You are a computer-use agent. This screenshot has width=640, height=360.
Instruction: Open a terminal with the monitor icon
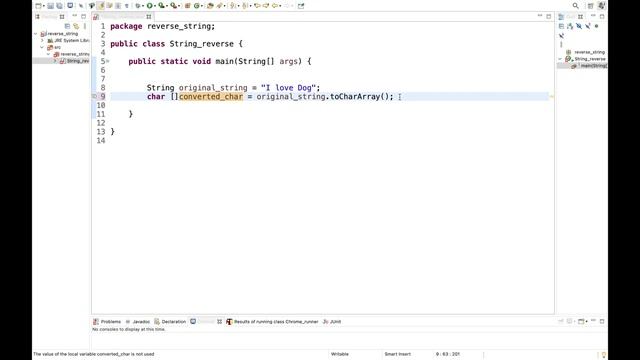click(70, 6)
